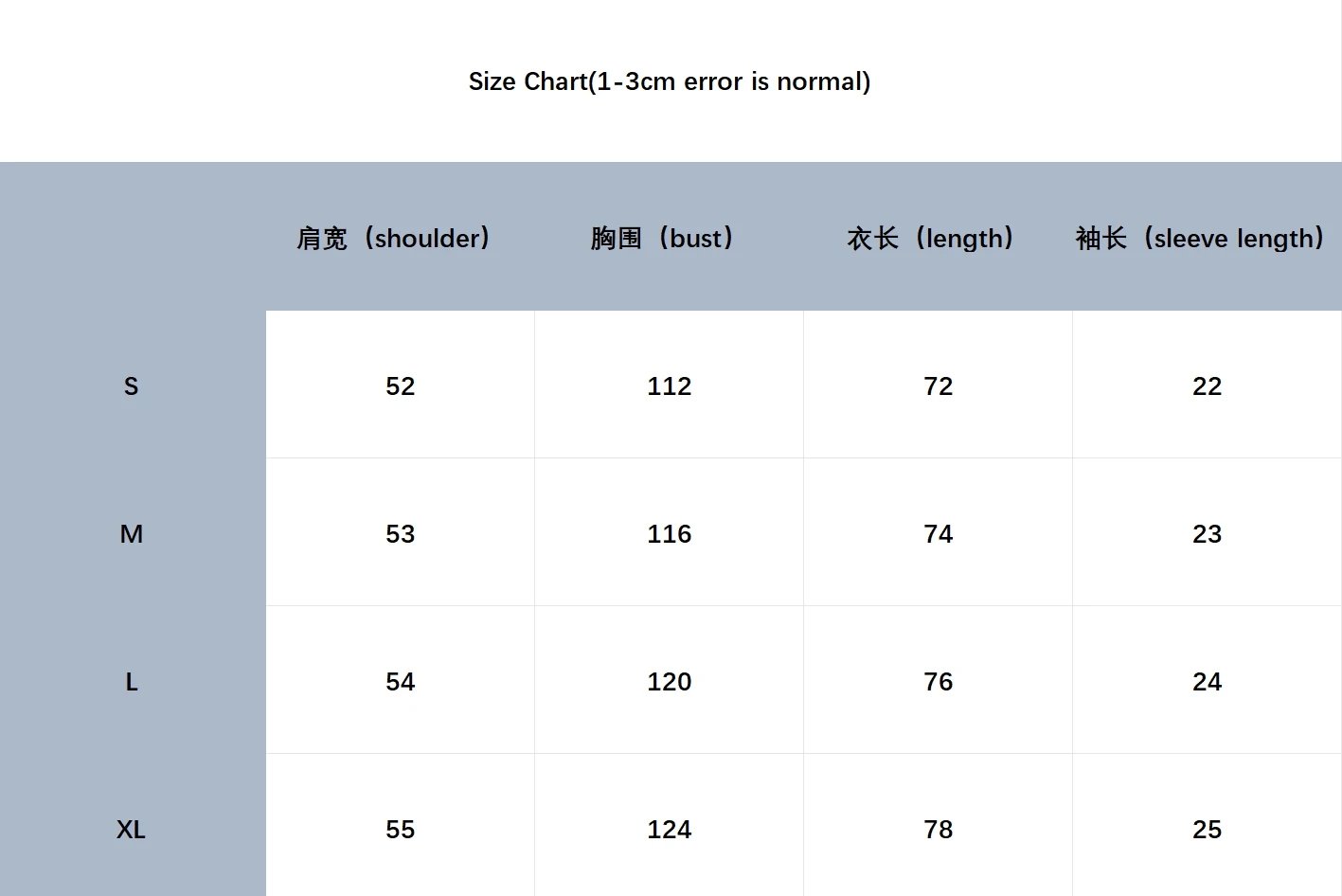The image size is (1342, 896).
Task: Select the cell showing length 78
Action: click(938, 826)
